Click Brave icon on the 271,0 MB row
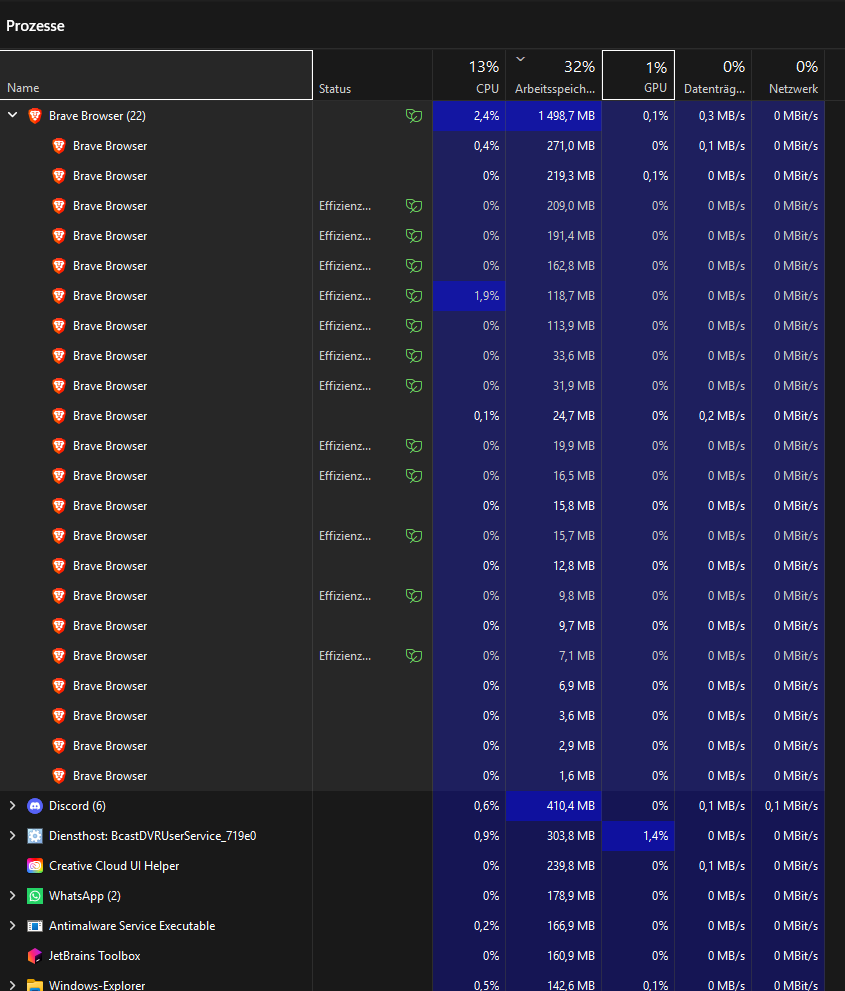The image size is (845, 991). pos(59,146)
